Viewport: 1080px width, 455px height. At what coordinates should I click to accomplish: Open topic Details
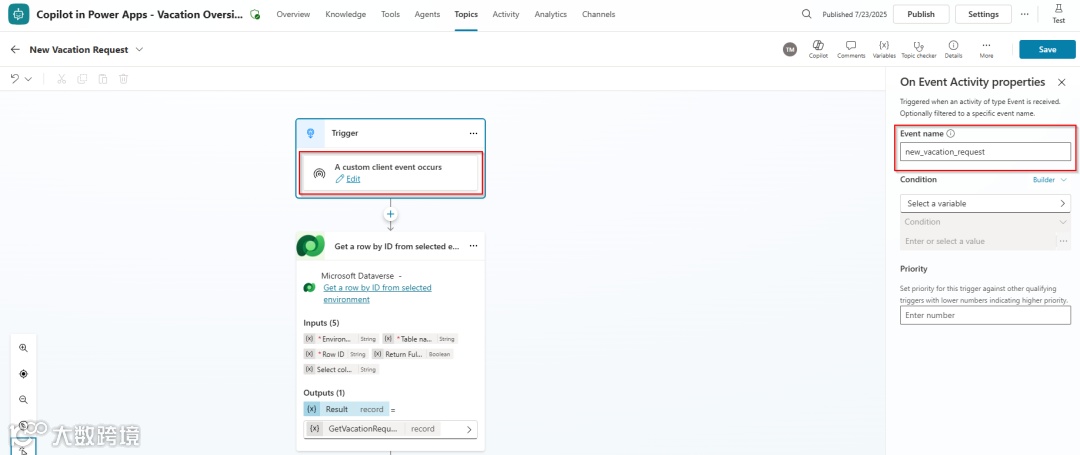point(953,49)
